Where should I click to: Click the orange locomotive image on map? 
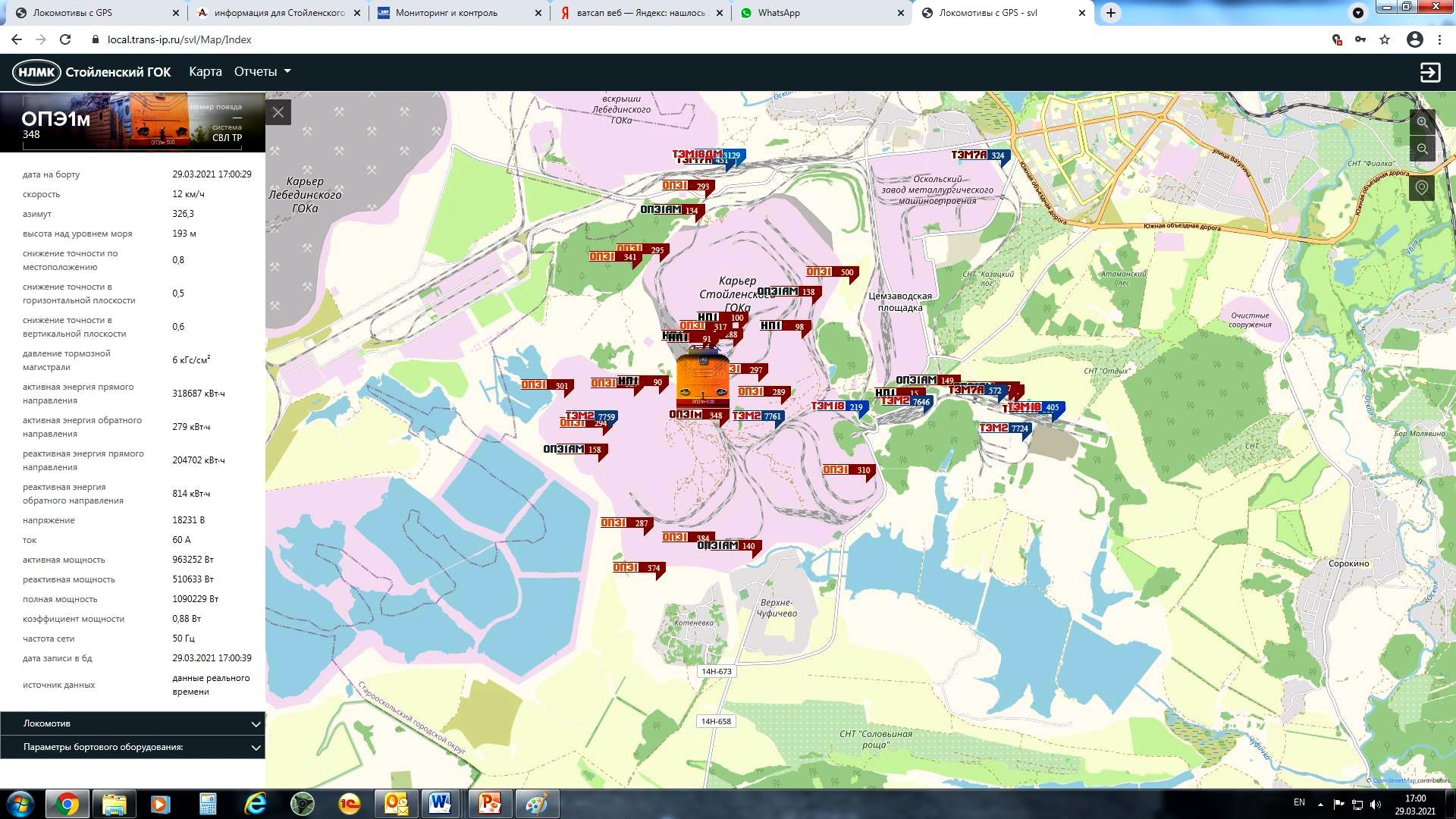click(x=702, y=379)
